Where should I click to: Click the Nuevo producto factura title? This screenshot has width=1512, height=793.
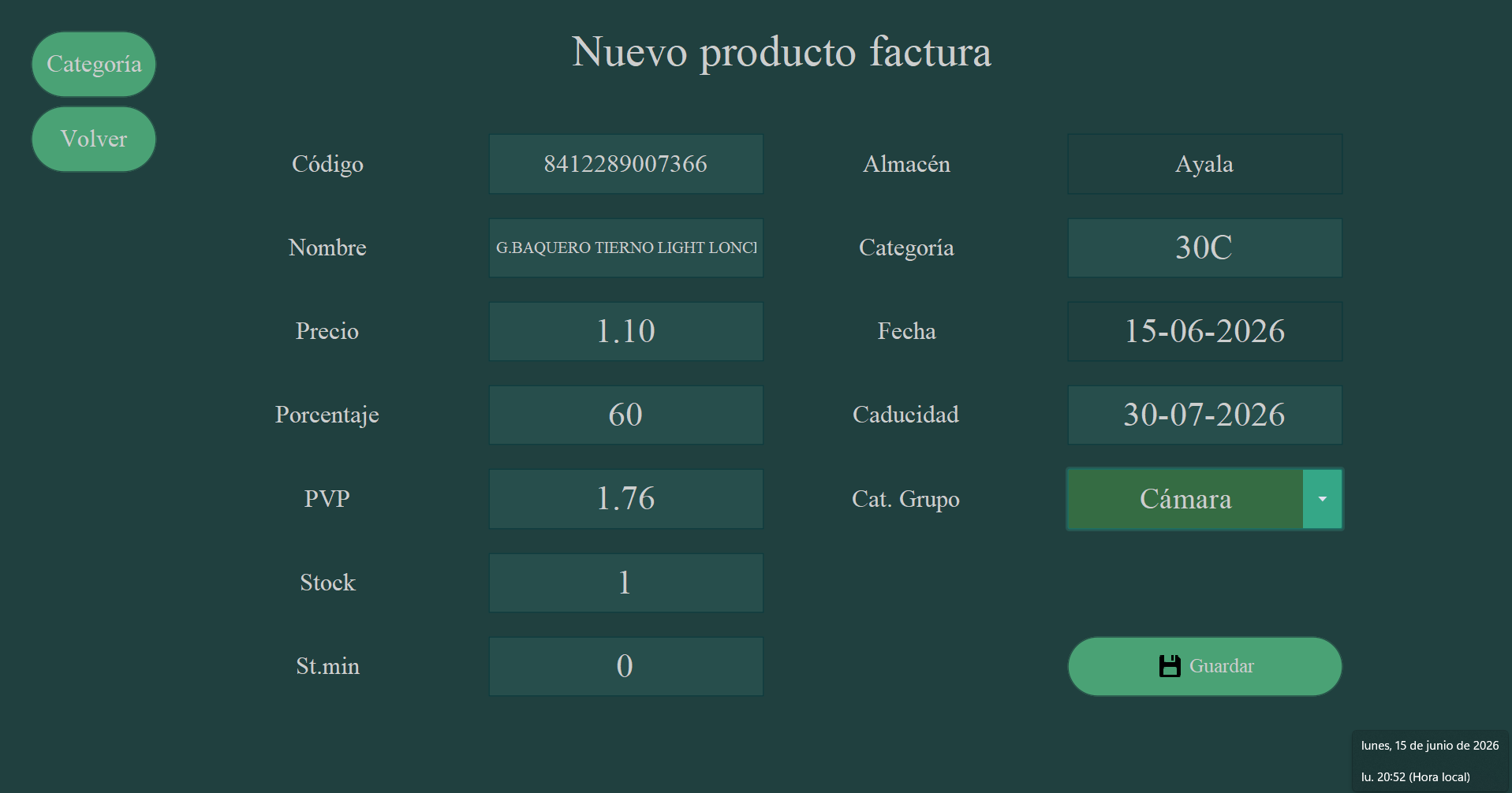781,52
